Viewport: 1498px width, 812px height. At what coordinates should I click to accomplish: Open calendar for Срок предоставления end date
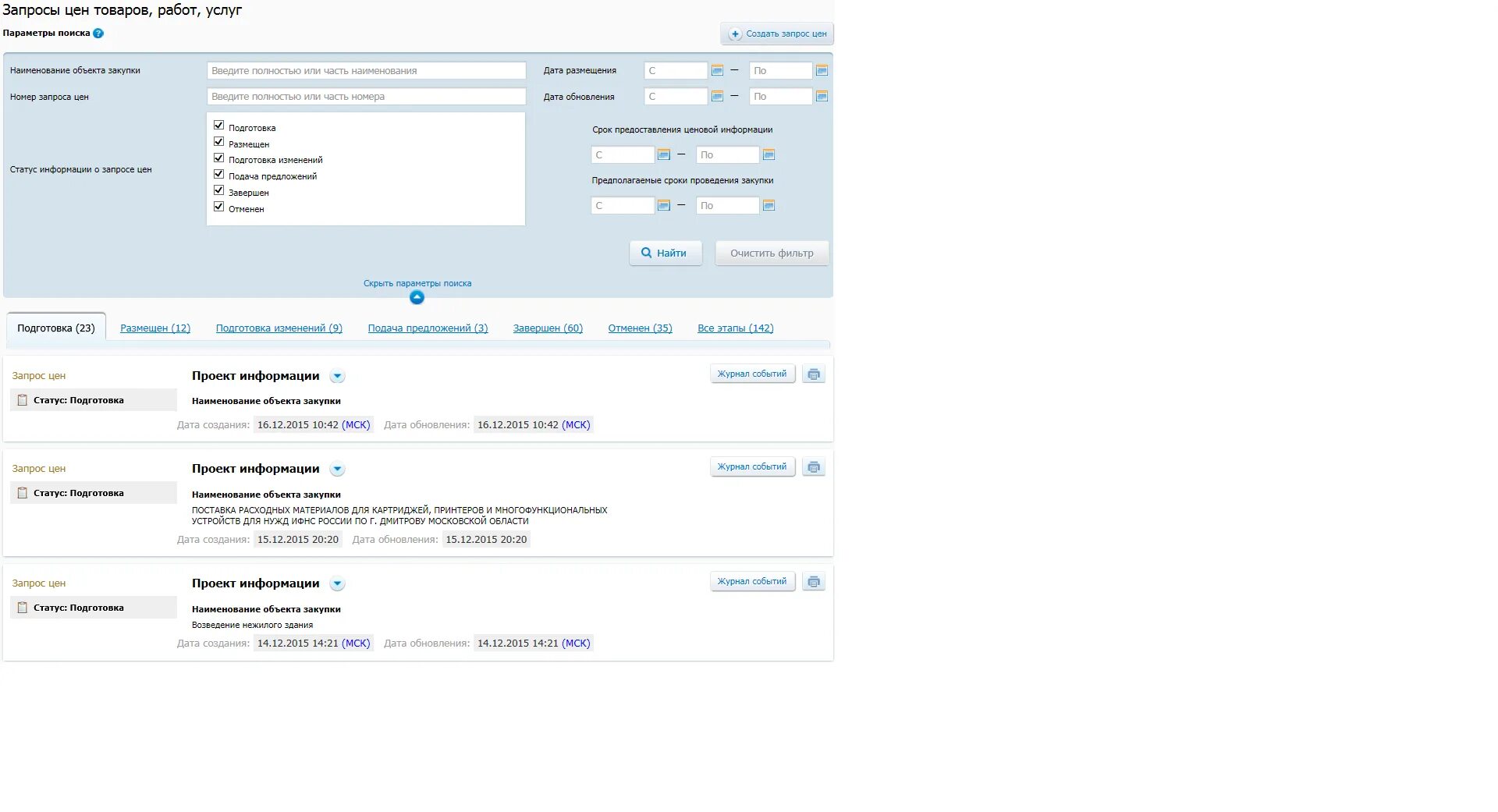pos(769,155)
